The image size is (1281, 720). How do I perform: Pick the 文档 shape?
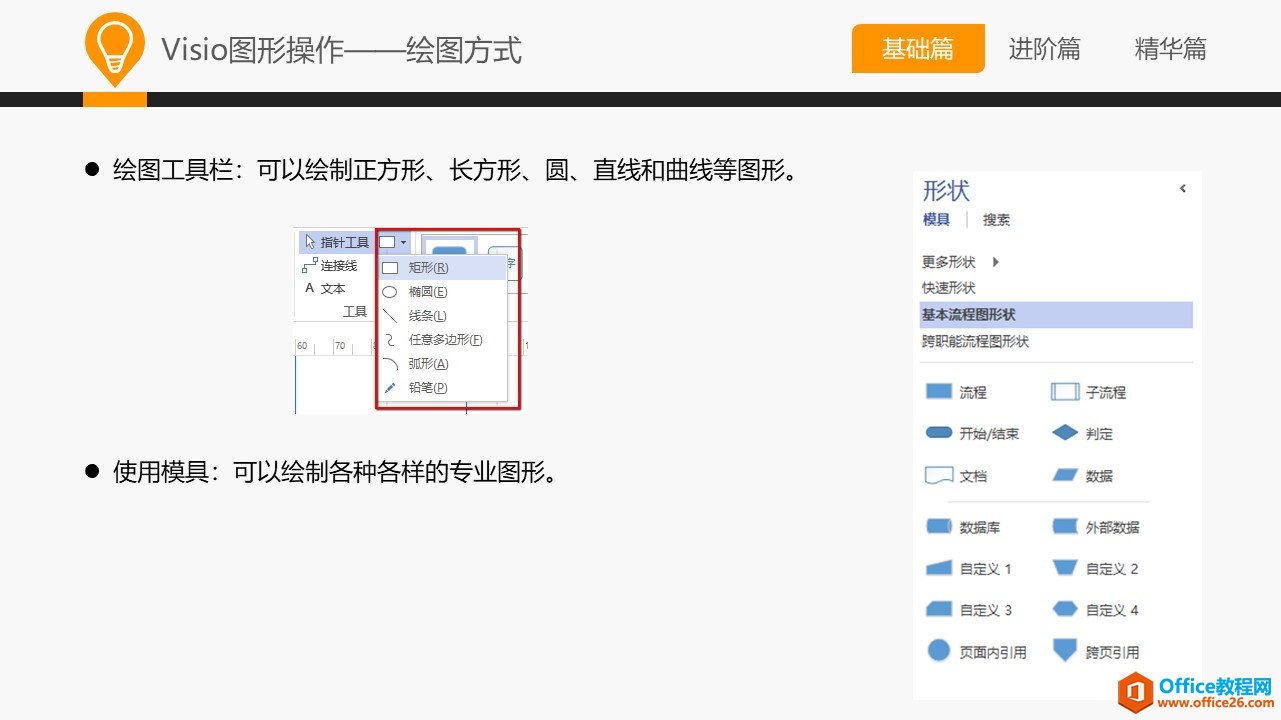pos(956,476)
